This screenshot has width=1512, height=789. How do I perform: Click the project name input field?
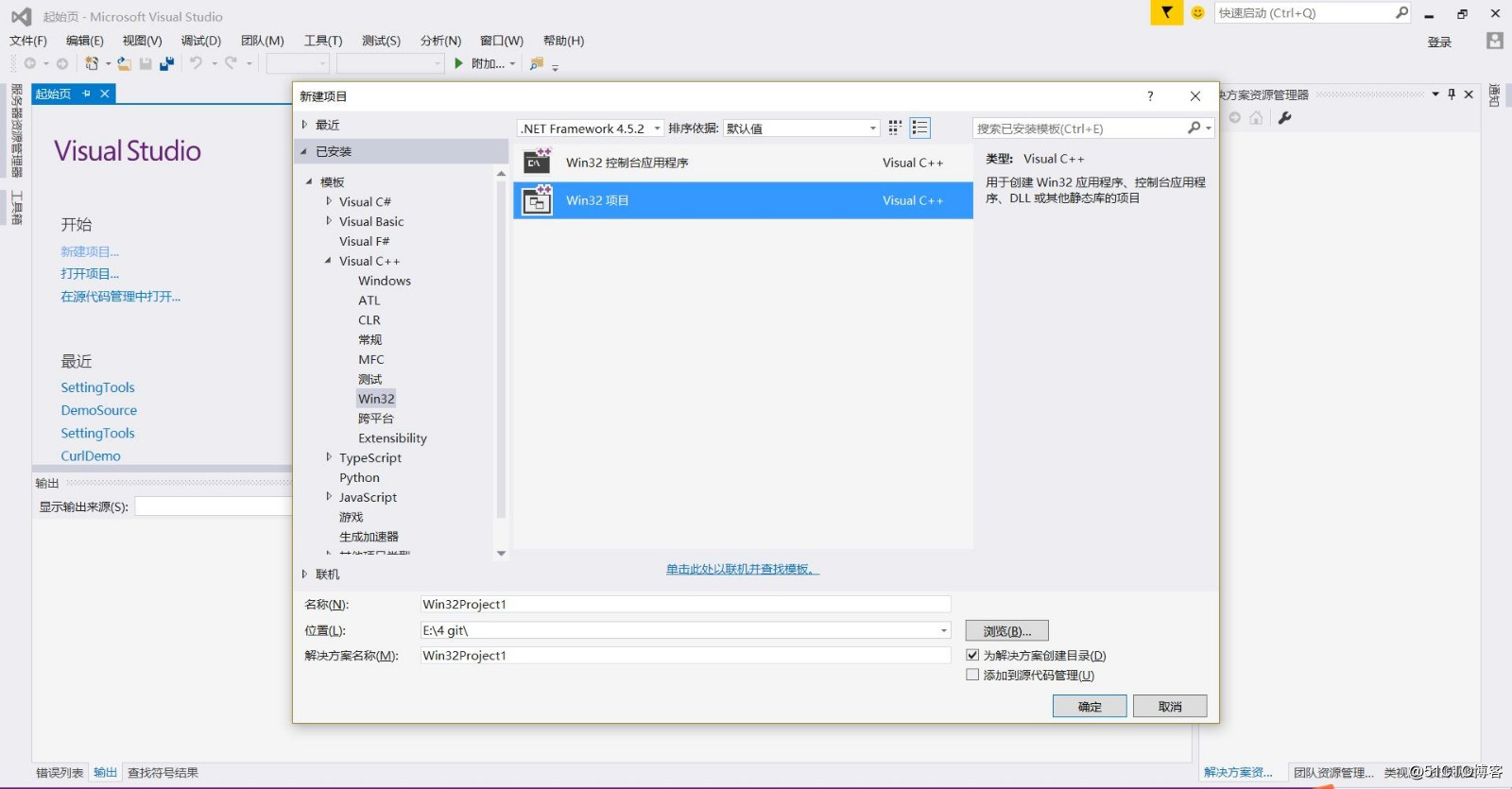click(x=685, y=604)
